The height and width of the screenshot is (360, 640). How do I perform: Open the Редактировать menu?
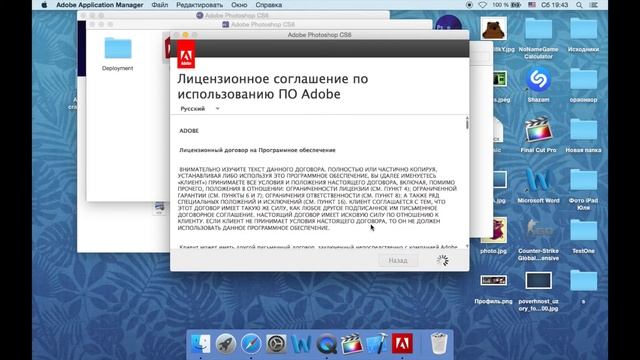click(x=199, y=5)
